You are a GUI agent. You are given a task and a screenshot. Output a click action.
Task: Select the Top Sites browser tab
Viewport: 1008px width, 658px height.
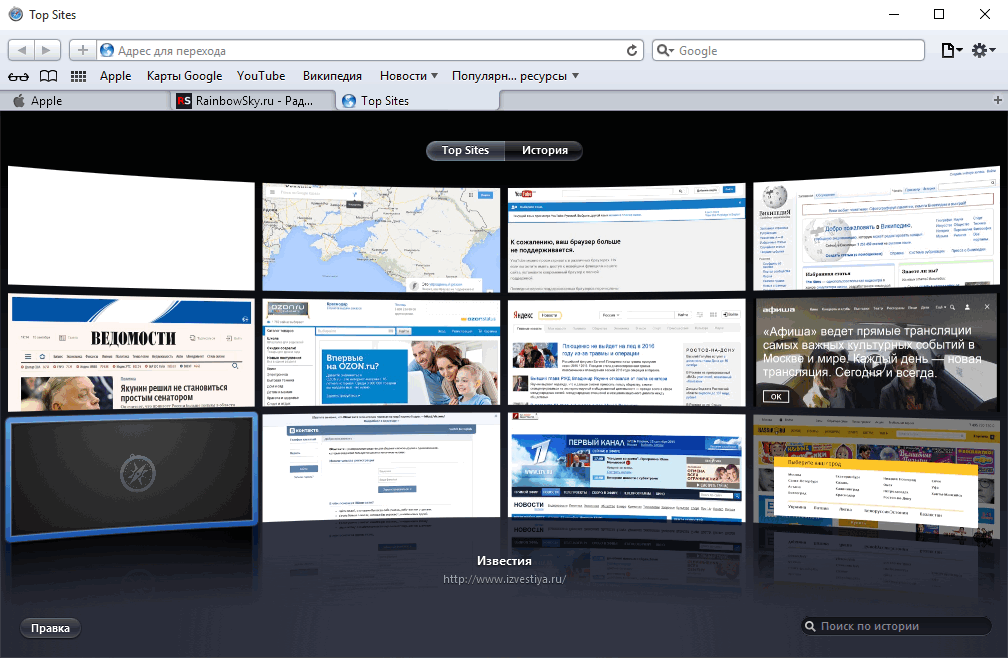pos(418,101)
